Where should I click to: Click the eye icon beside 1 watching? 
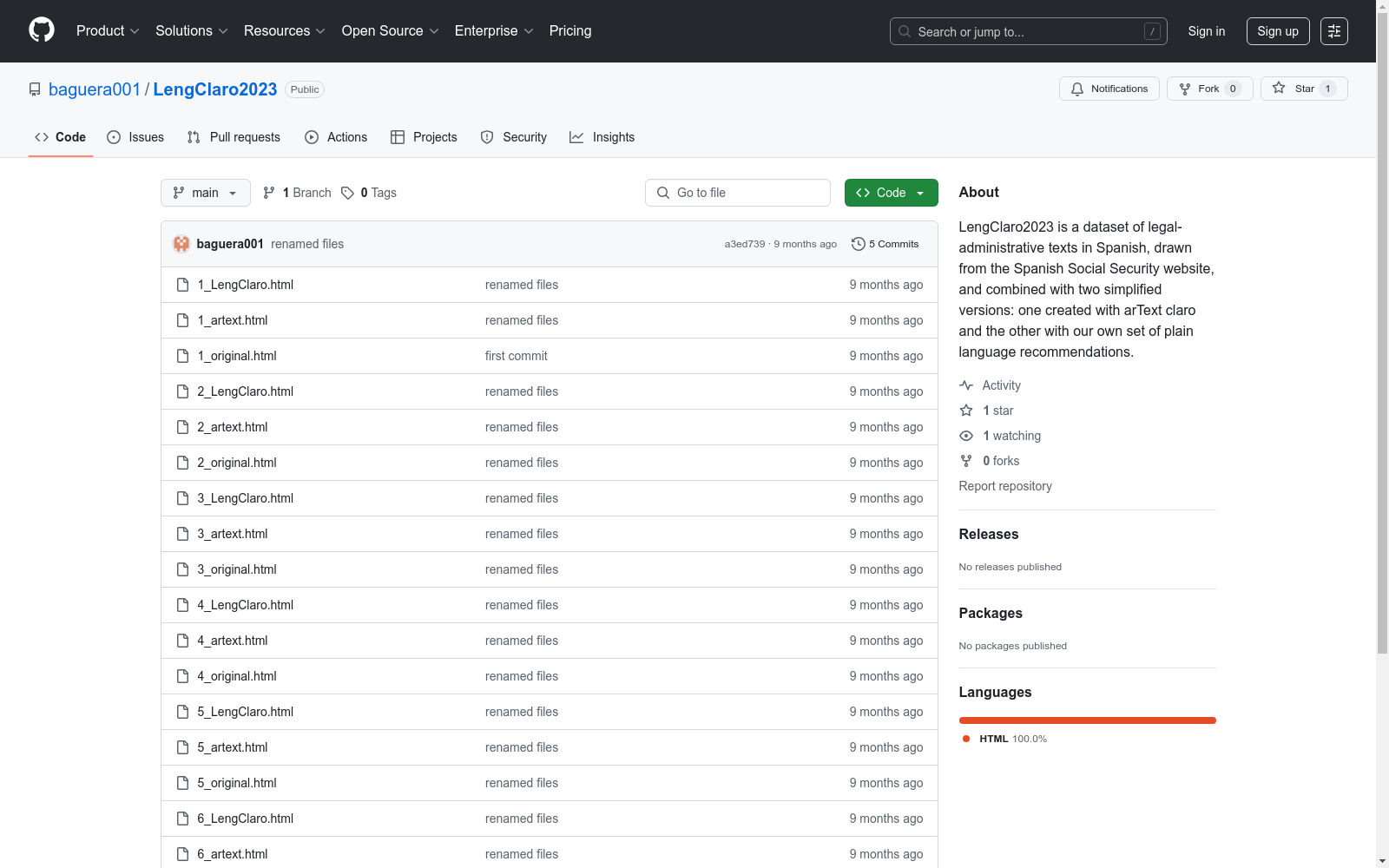click(x=966, y=436)
